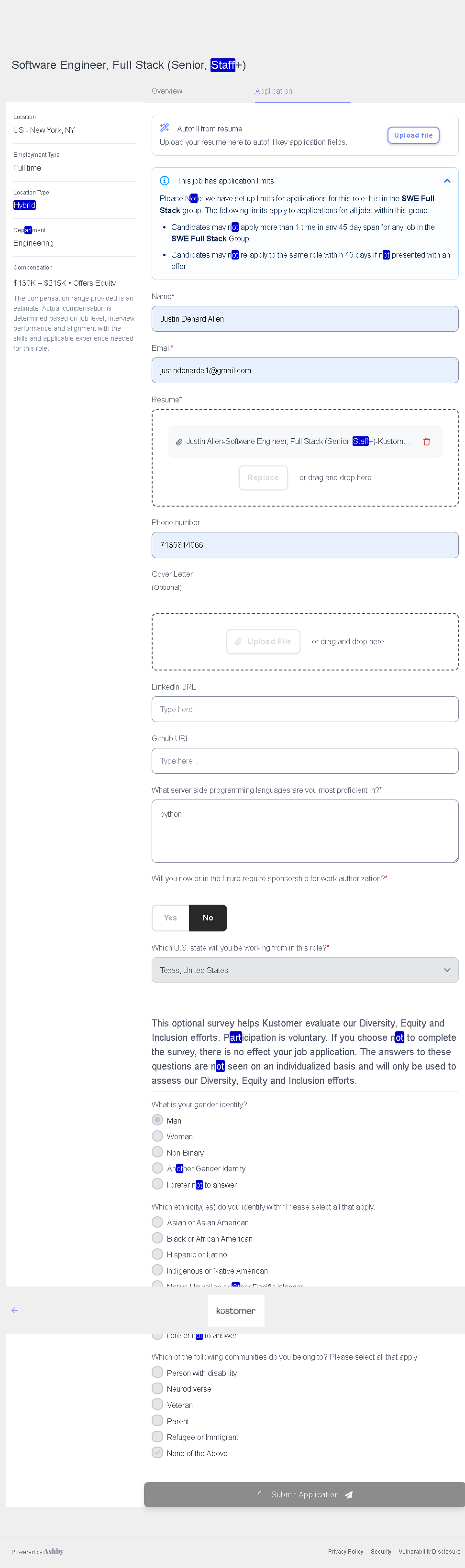The height and width of the screenshot is (1568, 465).
Task: Click Replace to swap the resume
Action: coord(263,478)
